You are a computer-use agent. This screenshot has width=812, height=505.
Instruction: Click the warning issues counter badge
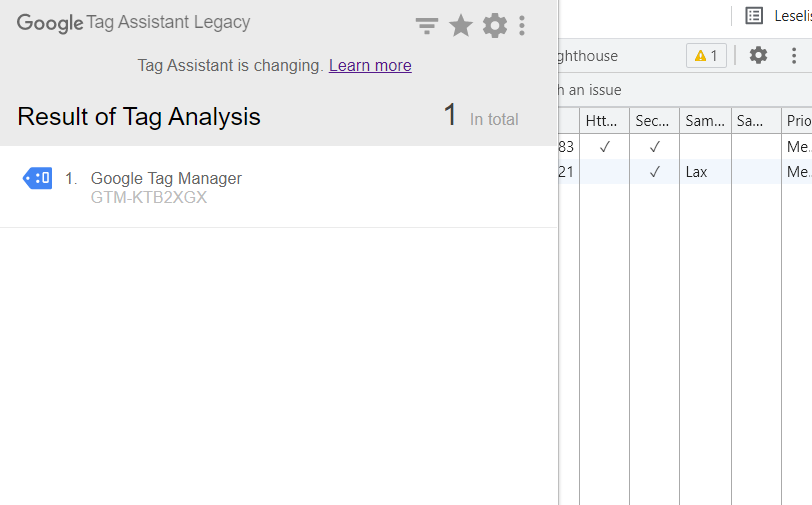[x=706, y=55]
